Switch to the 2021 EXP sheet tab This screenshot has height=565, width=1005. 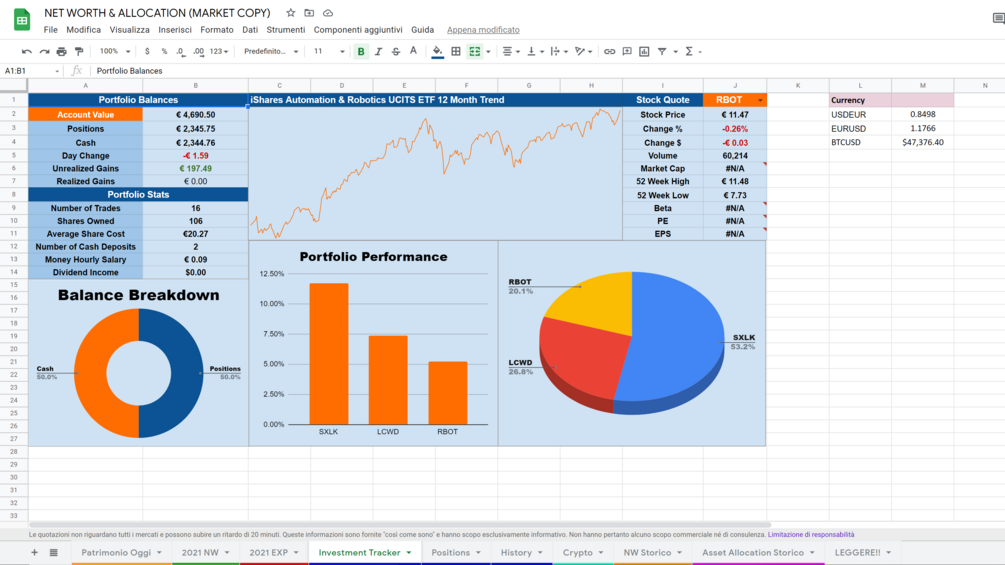pyautogui.click(x=269, y=552)
